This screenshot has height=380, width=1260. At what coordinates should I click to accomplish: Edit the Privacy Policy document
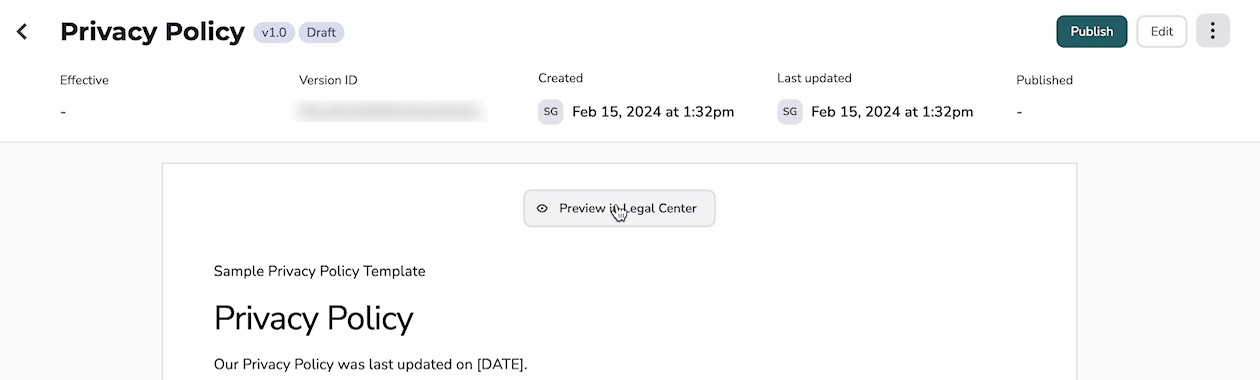1161,31
